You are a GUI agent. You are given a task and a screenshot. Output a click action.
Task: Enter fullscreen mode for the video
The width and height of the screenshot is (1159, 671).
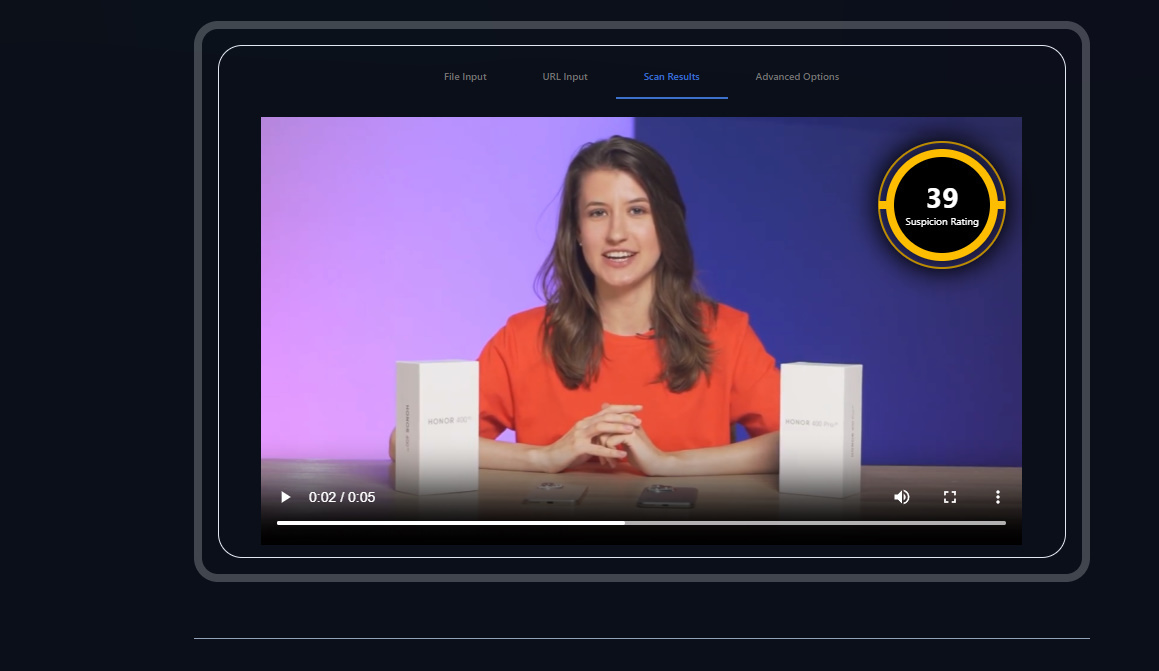click(x=950, y=497)
